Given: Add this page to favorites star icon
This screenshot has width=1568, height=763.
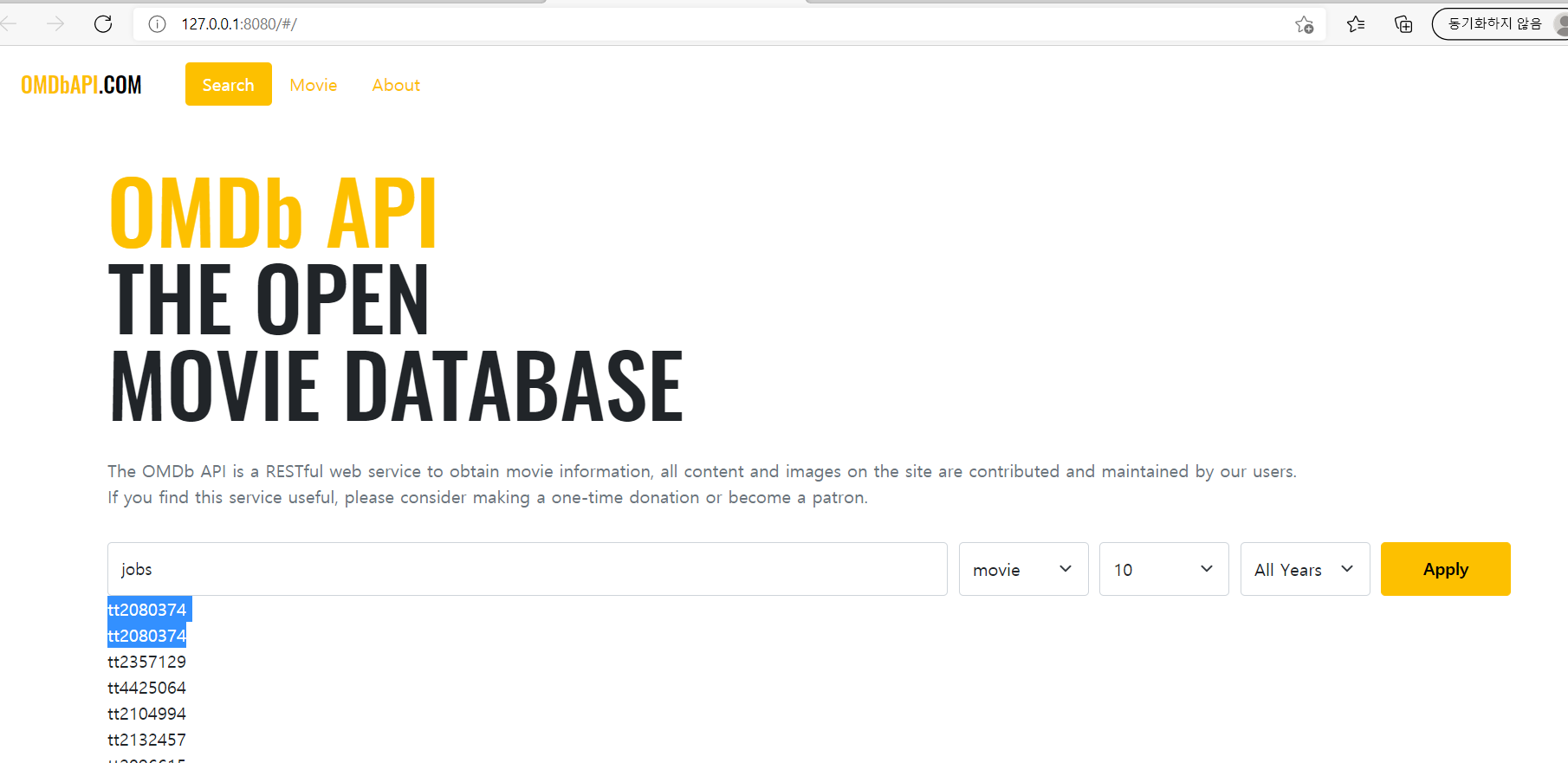Looking at the screenshot, I should coord(1304,24).
